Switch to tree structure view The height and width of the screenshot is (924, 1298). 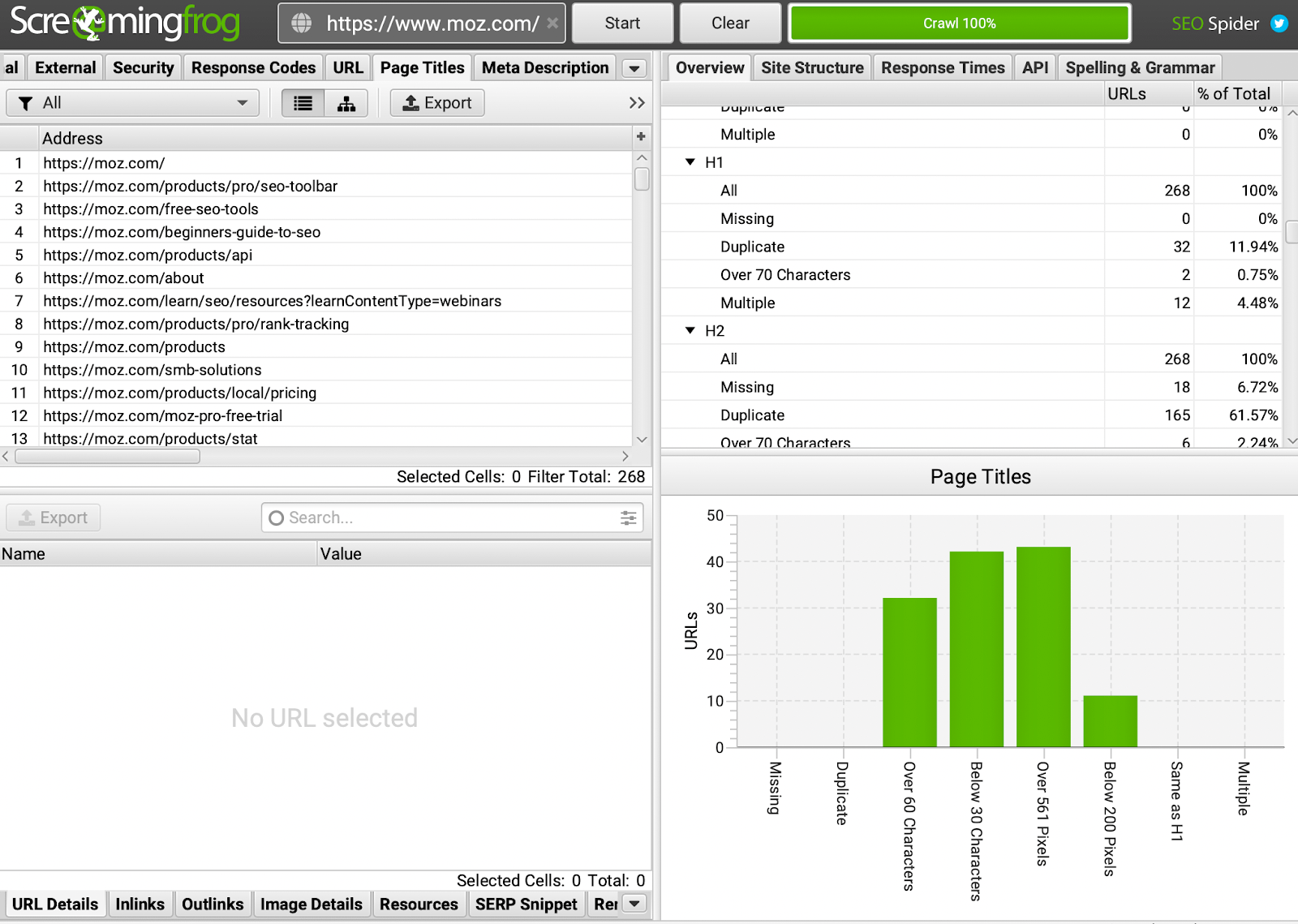point(346,103)
